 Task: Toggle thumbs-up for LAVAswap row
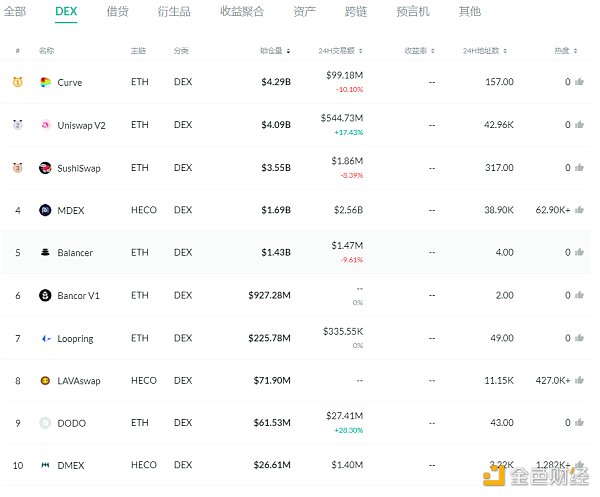[x=579, y=381]
